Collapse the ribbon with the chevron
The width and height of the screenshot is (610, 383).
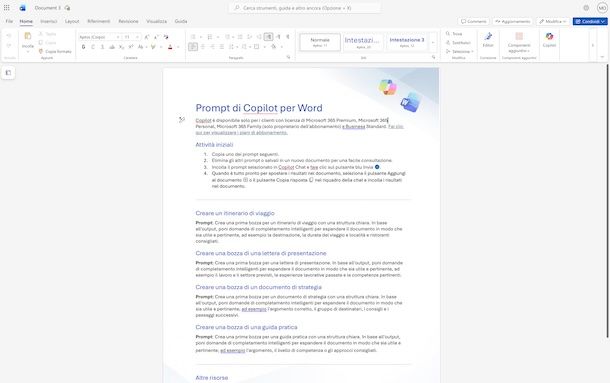point(602,57)
